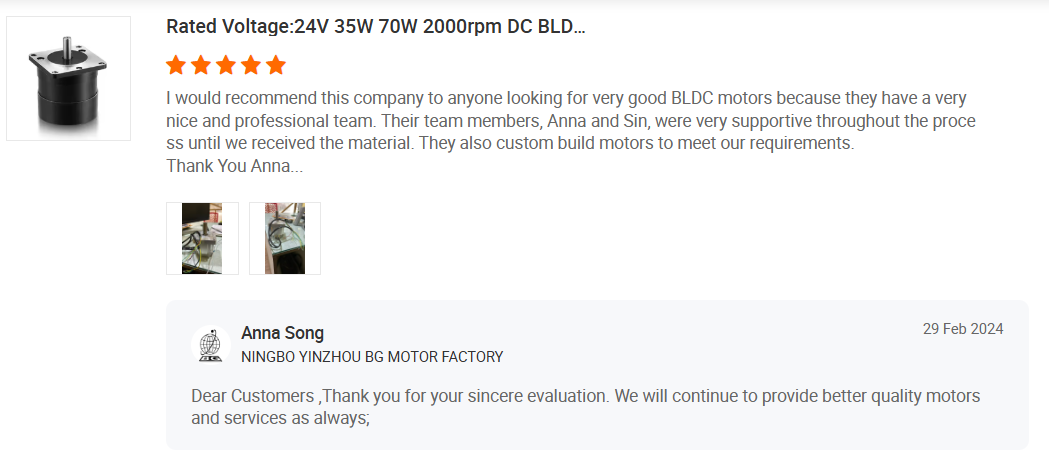Click the first orange rating star
Image resolution: width=1049 pixels, height=472 pixels.
(x=176, y=66)
